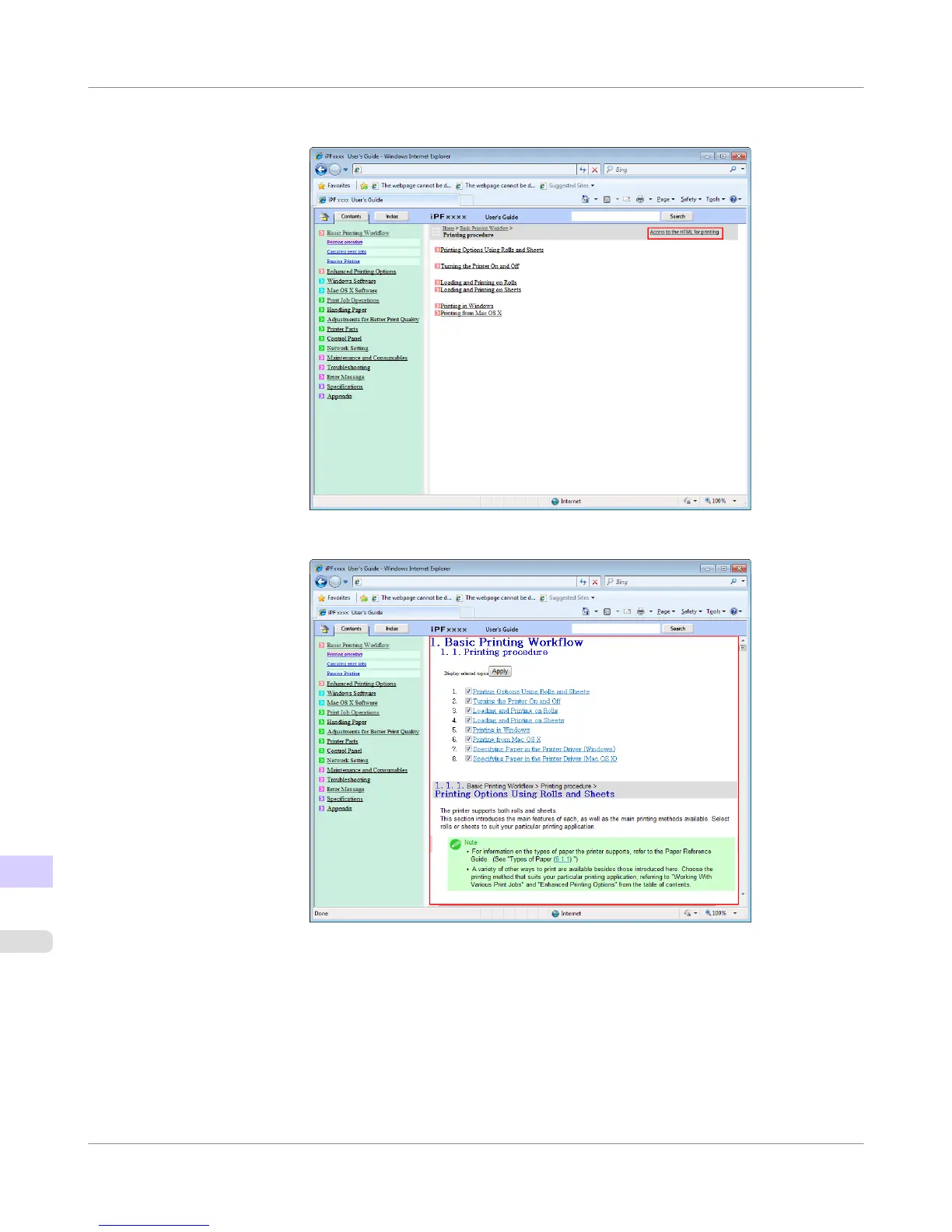Click Back arrow in the upper browser window
The width and height of the screenshot is (952, 1232).
321,170
